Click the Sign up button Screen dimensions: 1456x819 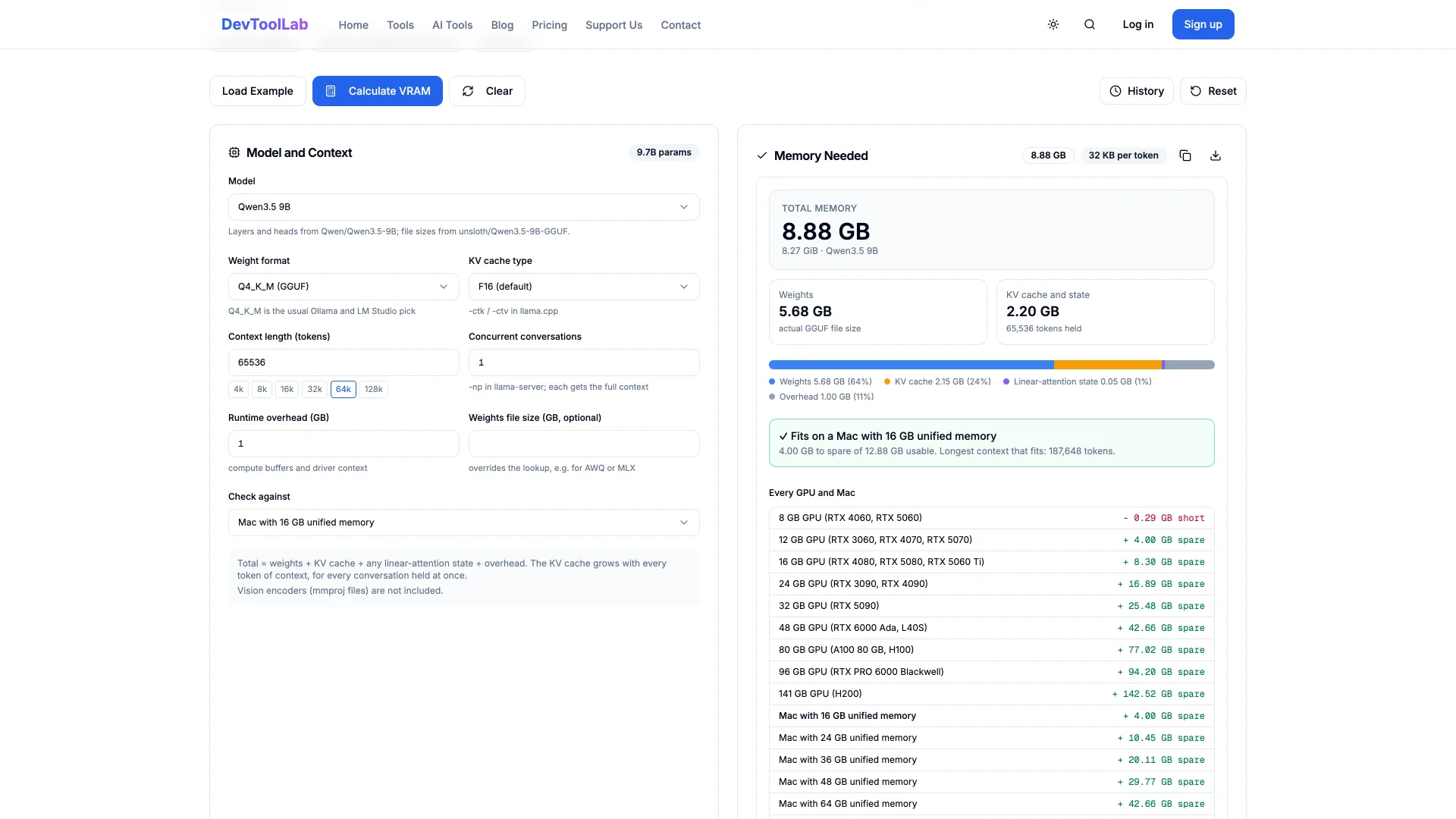[x=1203, y=24]
